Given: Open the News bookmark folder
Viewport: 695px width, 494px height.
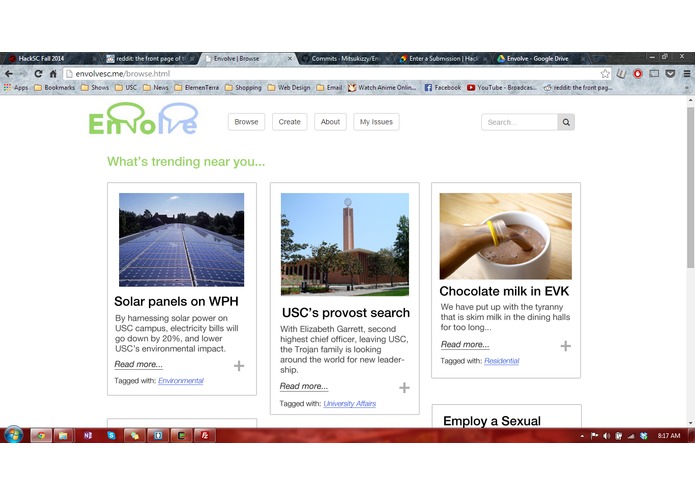Looking at the screenshot, I should [x=156, y=88].
